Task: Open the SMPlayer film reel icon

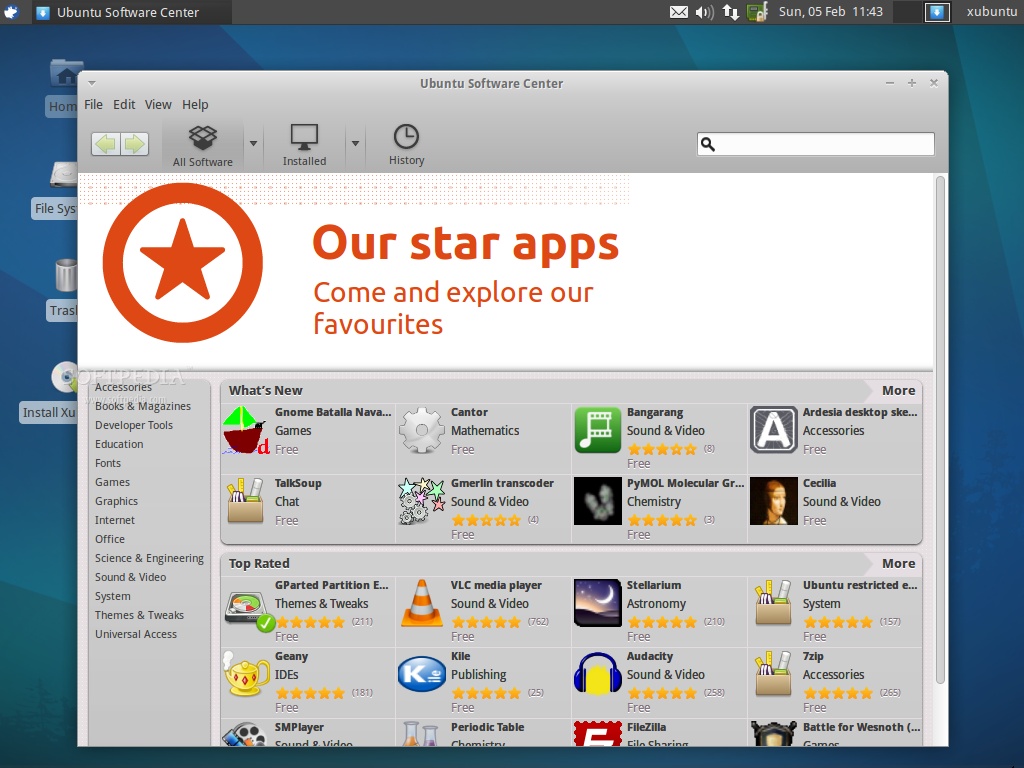Action: 244,734
